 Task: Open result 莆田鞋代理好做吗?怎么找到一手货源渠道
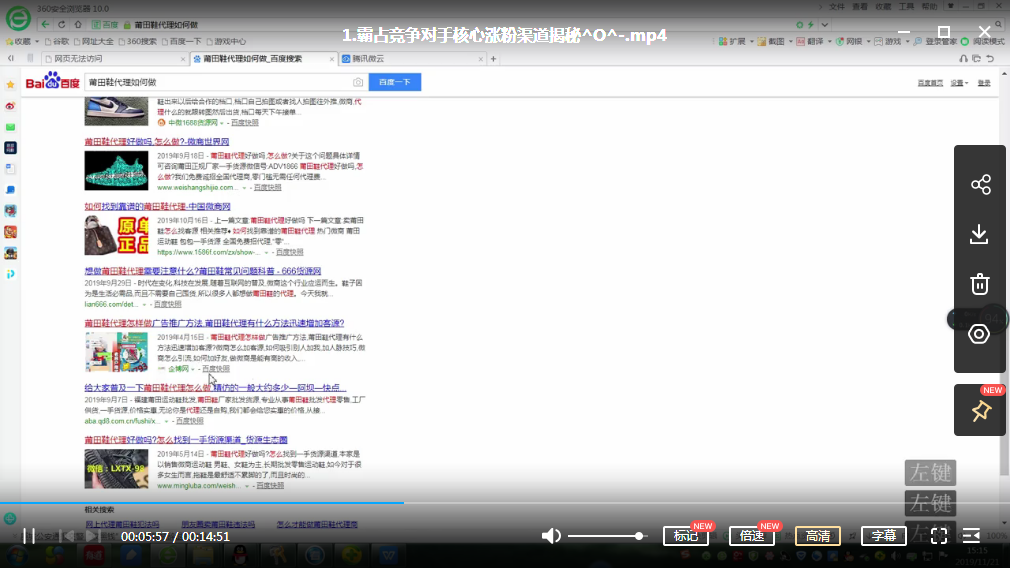pos(186,440)
